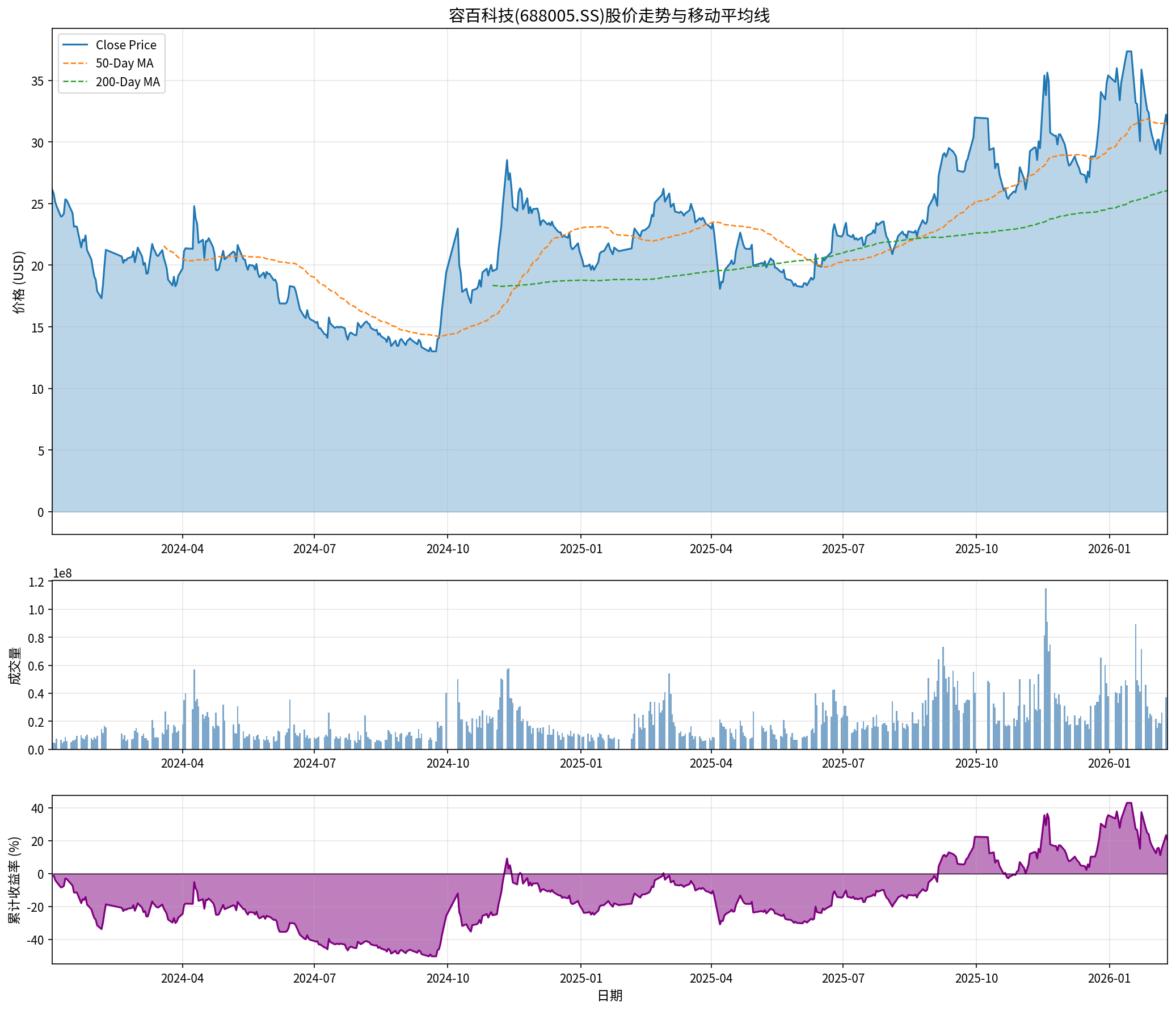This screenshot has height=1011, width=1176.
Task: Click the 1e8 volume scale label
Action: pos(62,574)
